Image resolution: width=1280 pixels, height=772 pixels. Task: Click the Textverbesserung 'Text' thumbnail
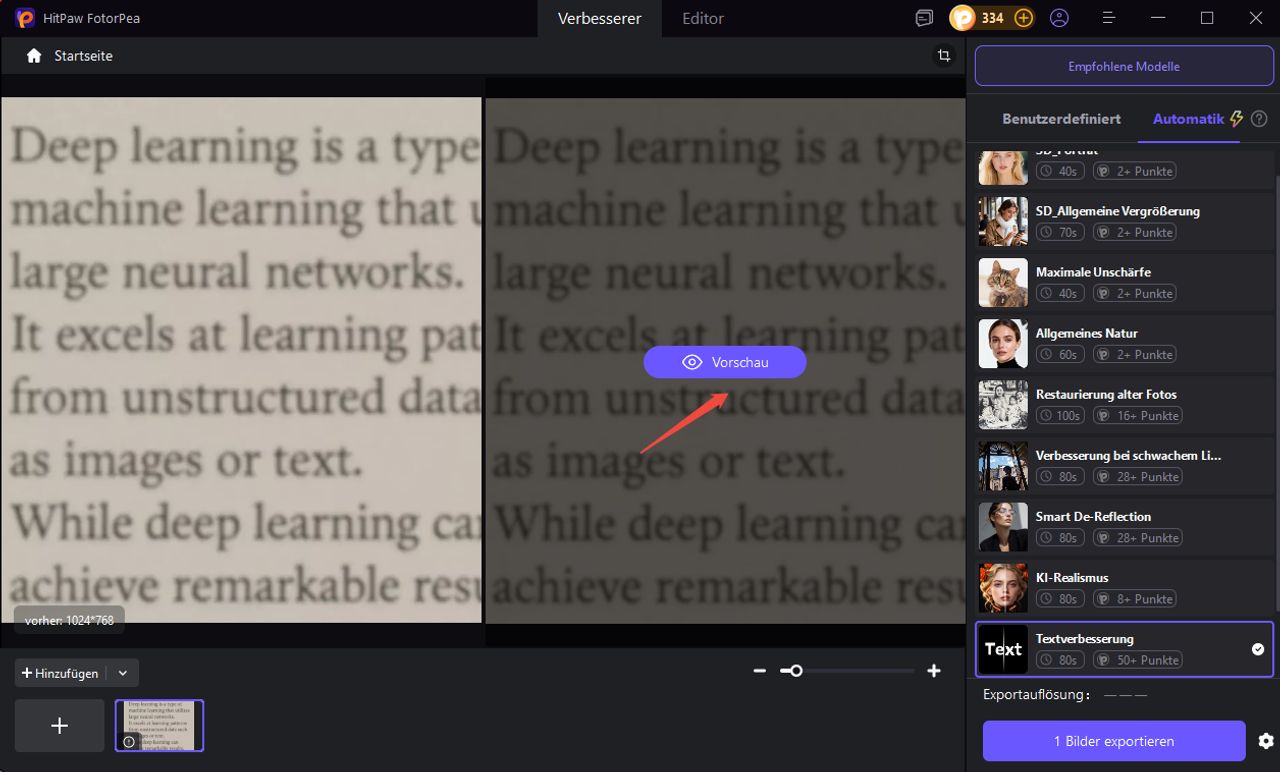1003,649
